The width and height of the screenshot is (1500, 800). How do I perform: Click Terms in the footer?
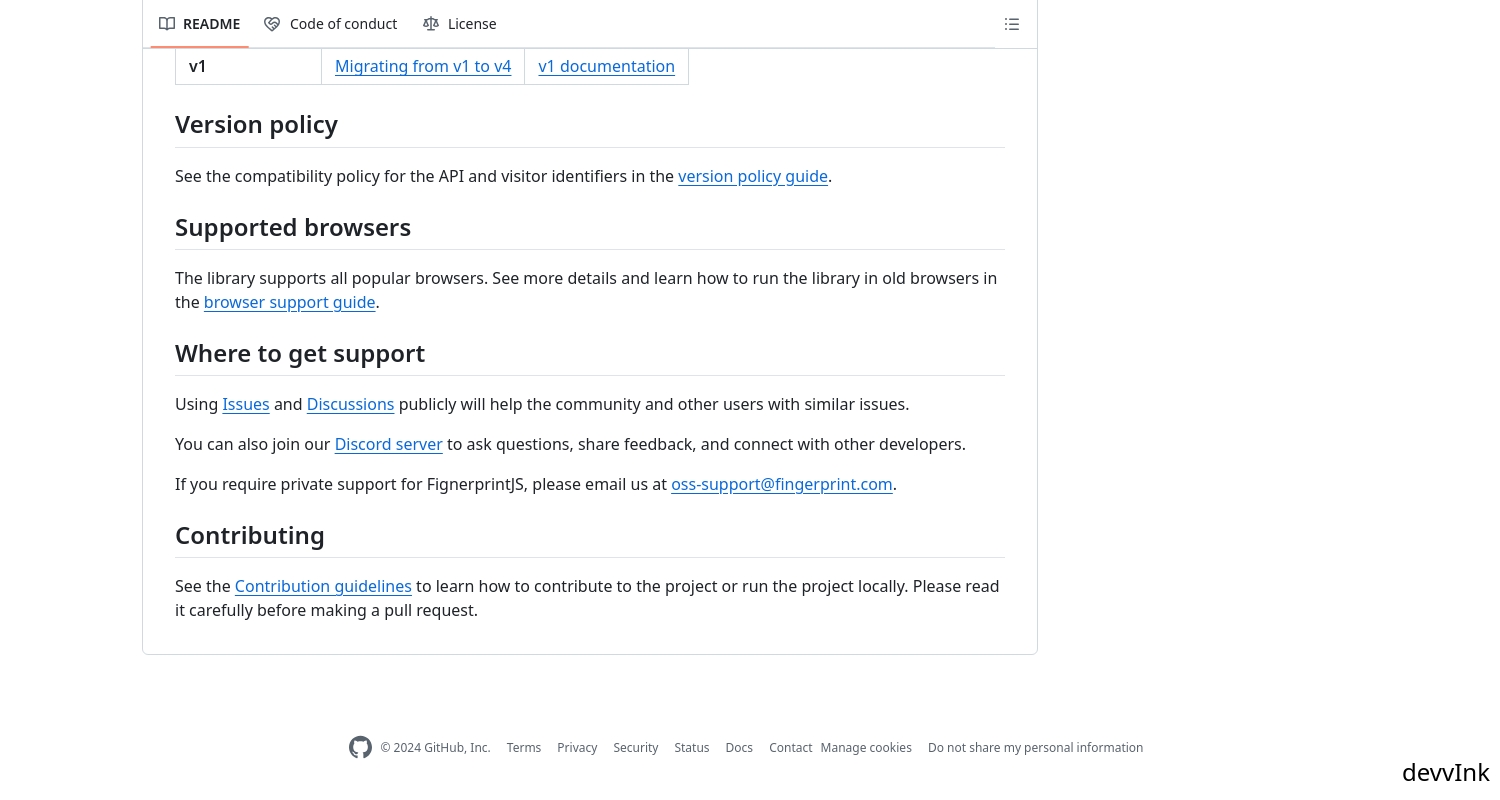coord(524,747)
